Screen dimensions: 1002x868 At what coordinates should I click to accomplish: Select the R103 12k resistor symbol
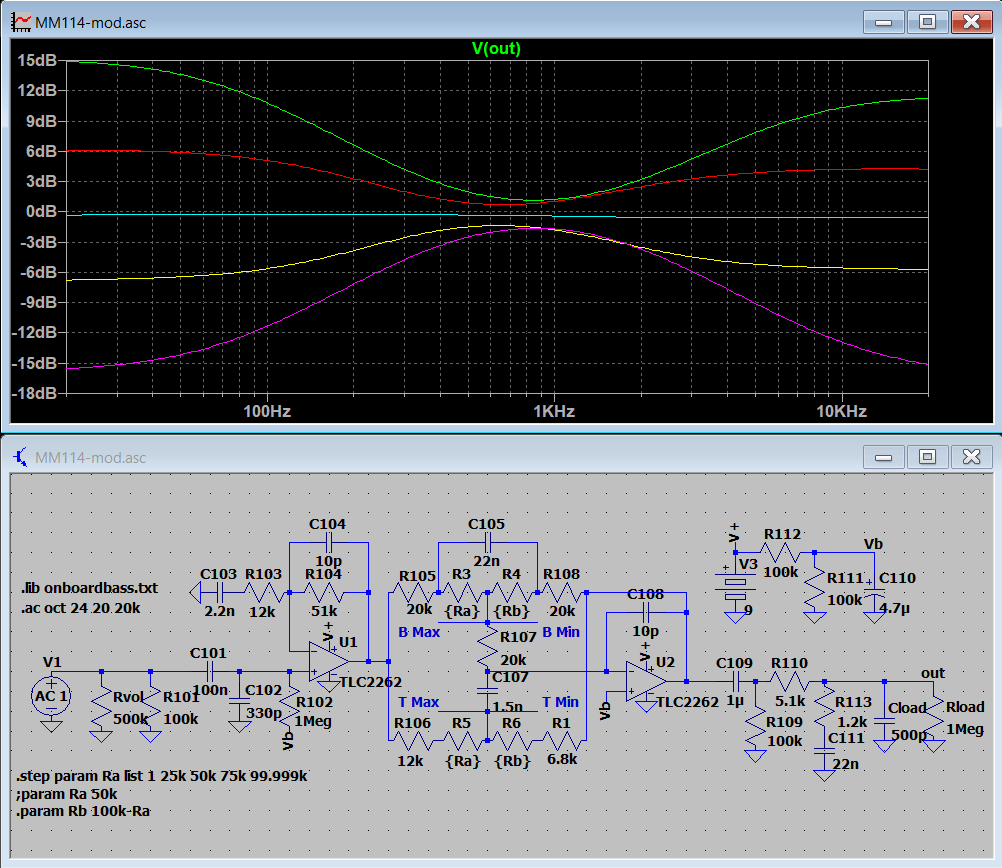click(263, 593)
